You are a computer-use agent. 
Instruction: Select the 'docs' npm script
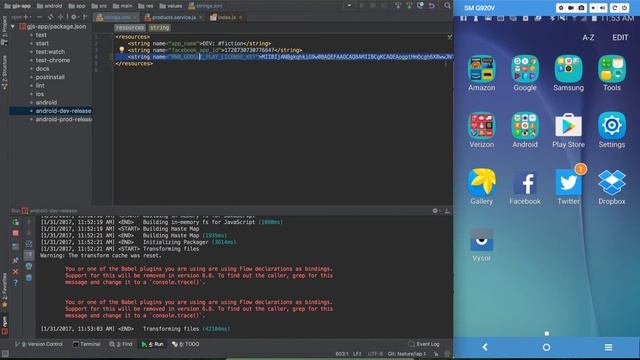click(42, 69)
